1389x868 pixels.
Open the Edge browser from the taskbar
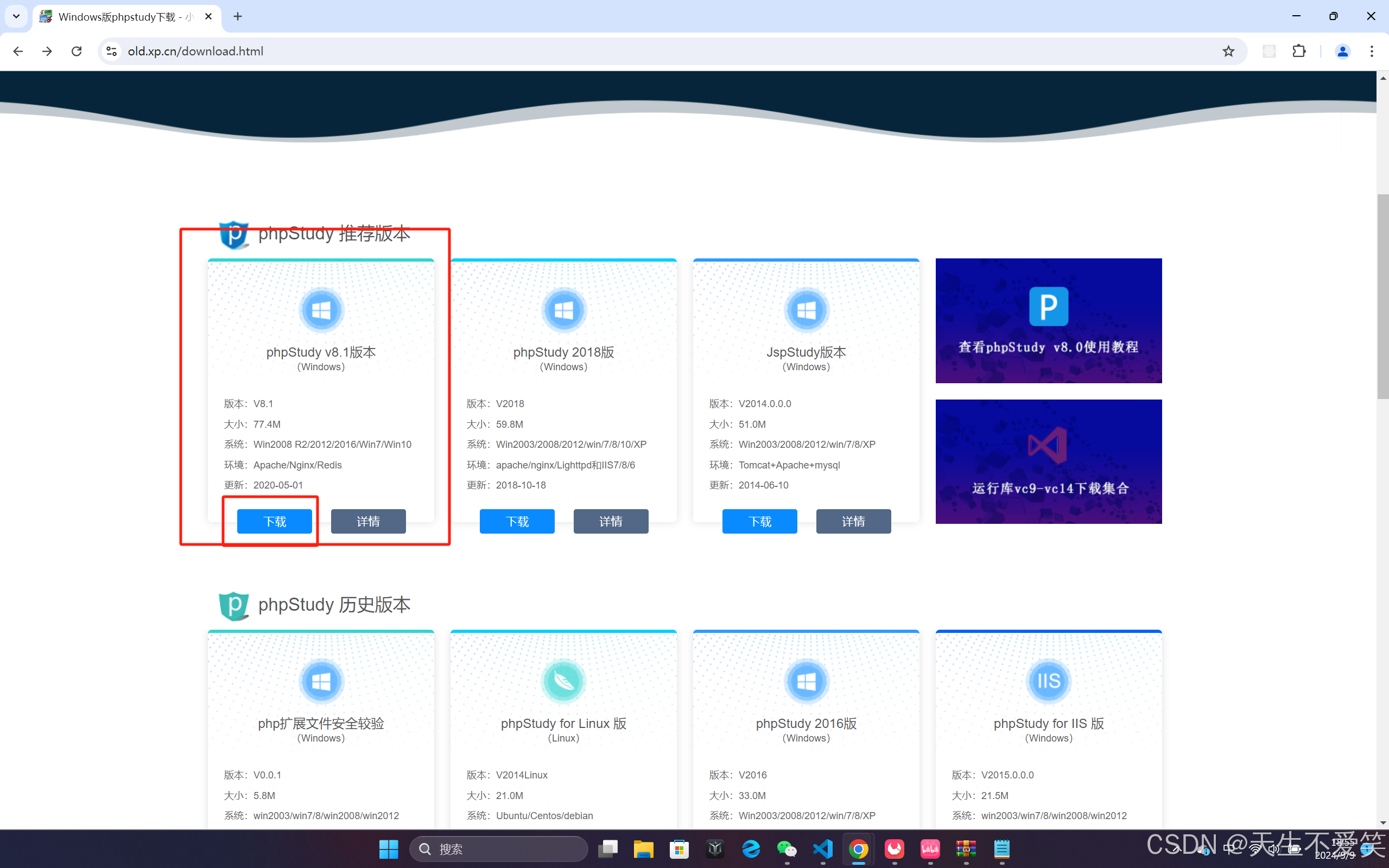point(751,849)
